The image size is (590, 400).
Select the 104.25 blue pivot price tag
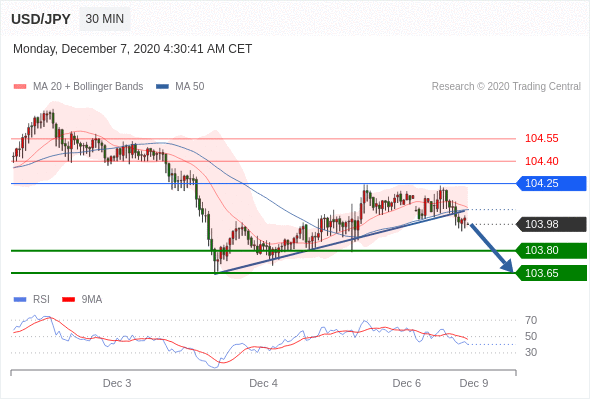(x=551, y=184)
